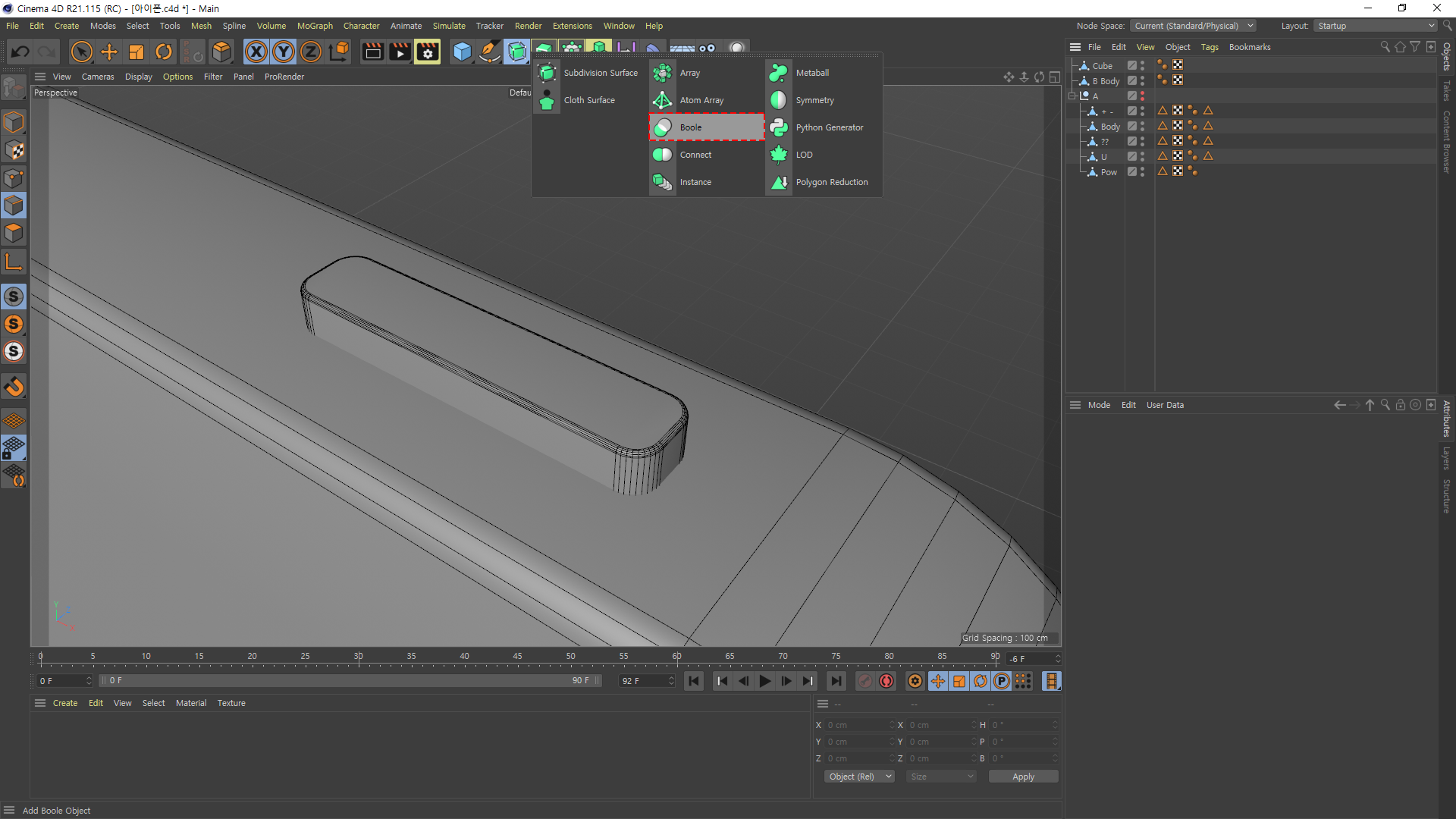
Task: Open the Layout Startup dropdown
Action: click(1376, 26)
